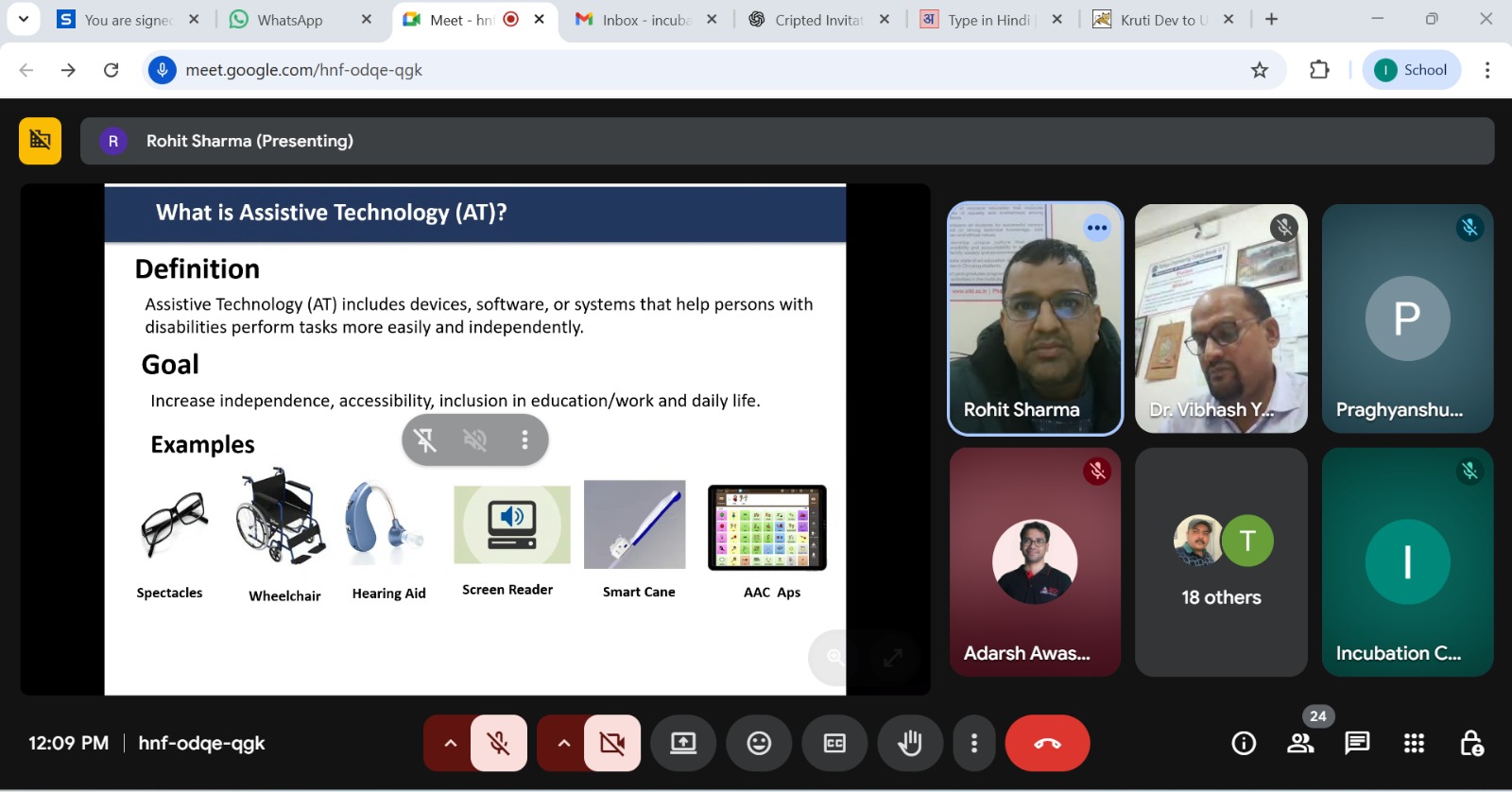This screenshot has width=1512, height=792.
Task: Open the Activities grid icon
Action: [x=1414, y=744]
